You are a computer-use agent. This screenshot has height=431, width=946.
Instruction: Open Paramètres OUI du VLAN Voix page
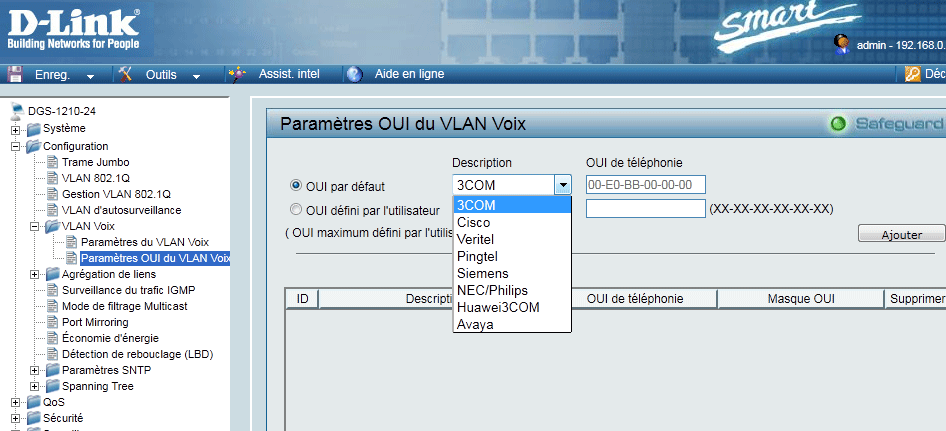[x=156, y=258]
